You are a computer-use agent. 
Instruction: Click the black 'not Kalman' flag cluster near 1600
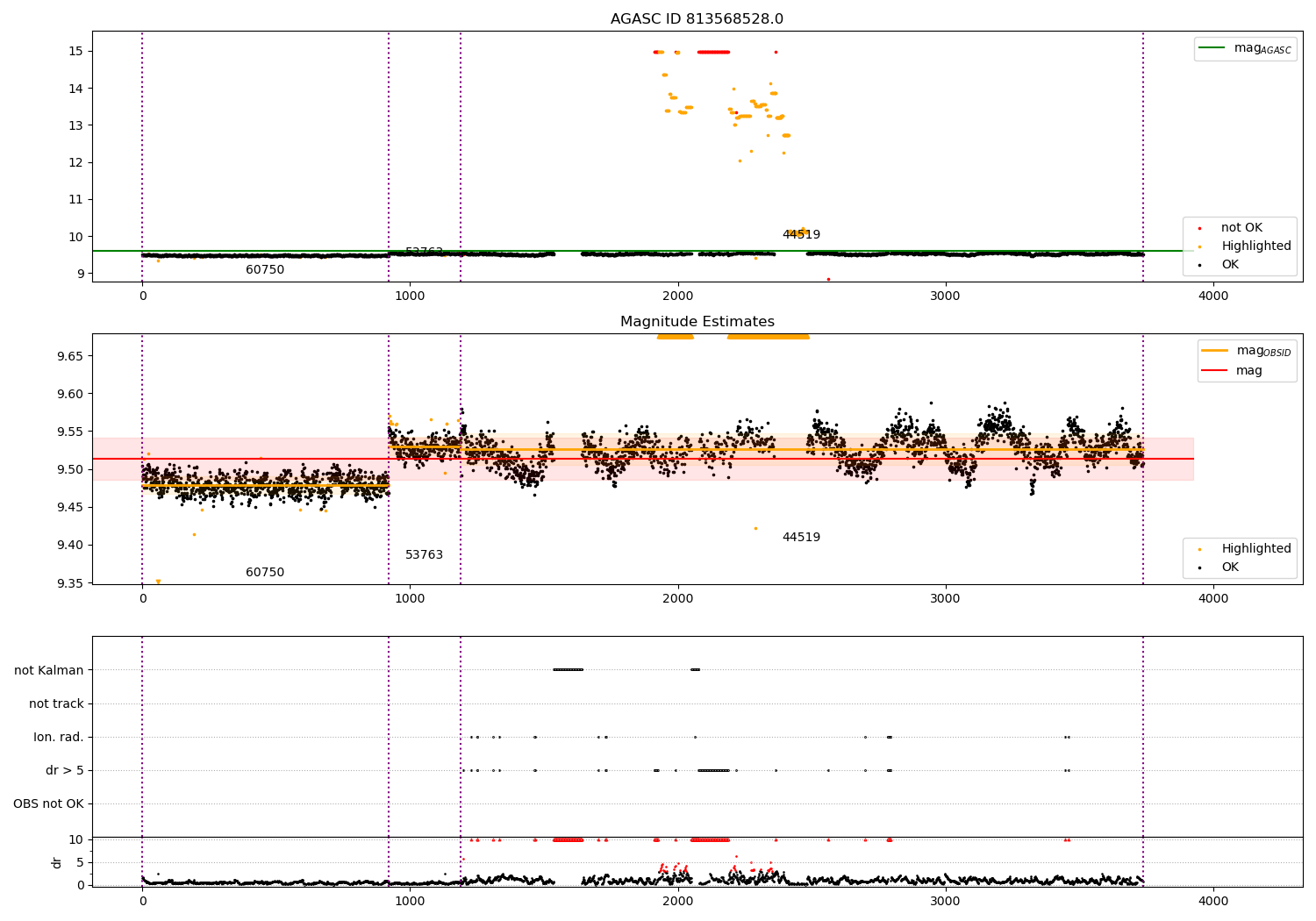569,670
